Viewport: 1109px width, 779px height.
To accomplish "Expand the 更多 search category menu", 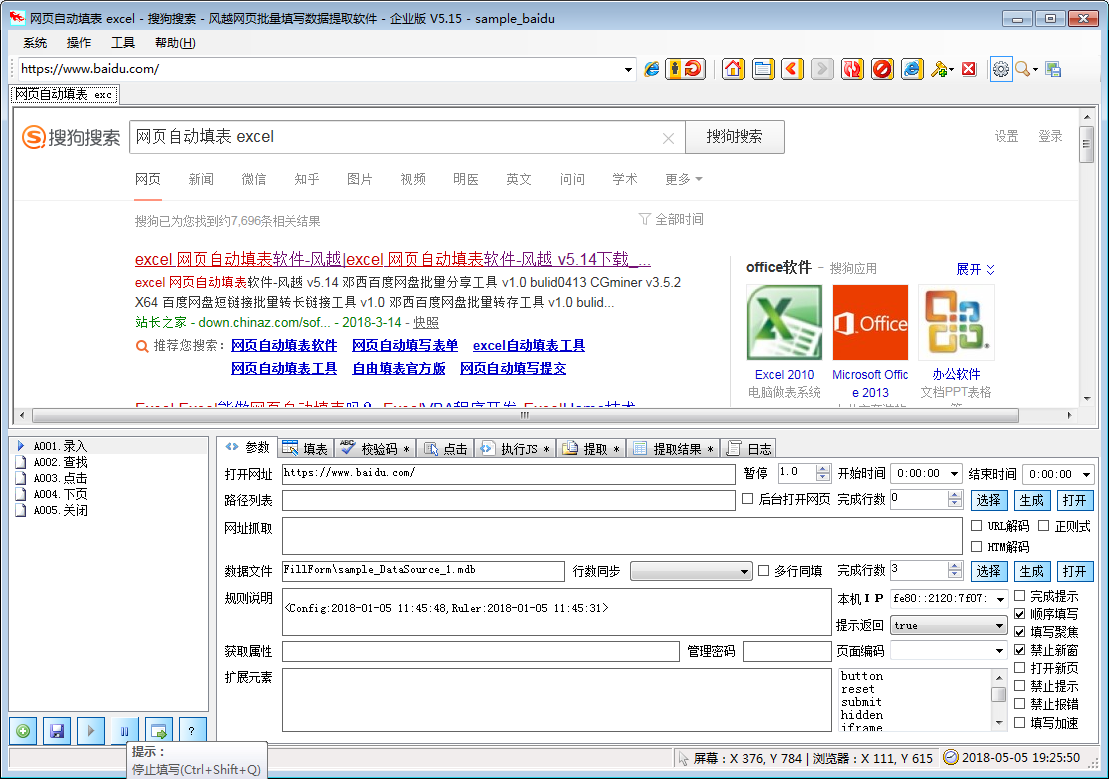I will click(x=683, y=179).
